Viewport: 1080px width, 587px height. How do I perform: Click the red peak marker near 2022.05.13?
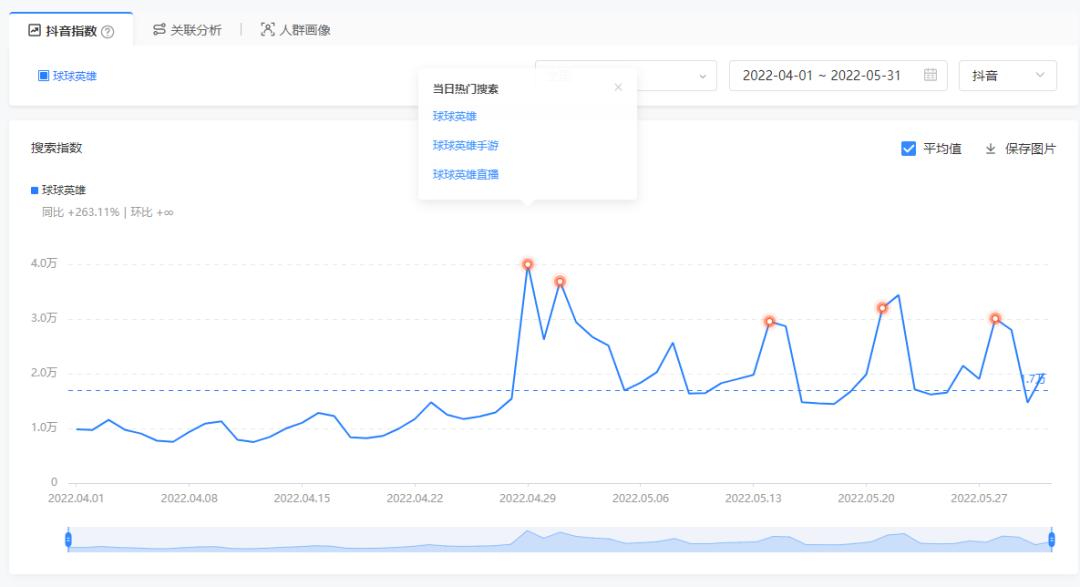[769, 321]
